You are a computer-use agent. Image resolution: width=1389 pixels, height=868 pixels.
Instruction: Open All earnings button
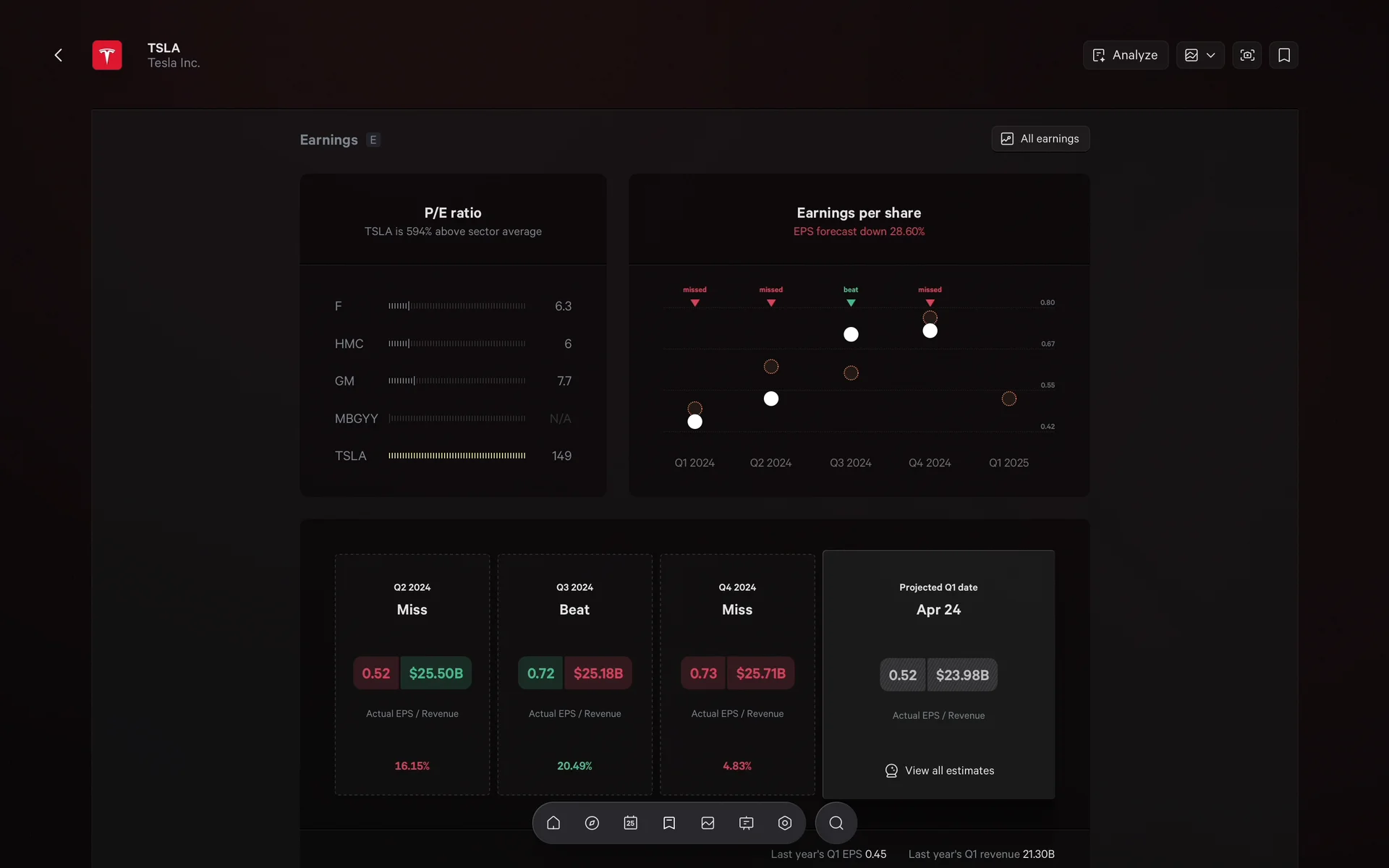1040,139
